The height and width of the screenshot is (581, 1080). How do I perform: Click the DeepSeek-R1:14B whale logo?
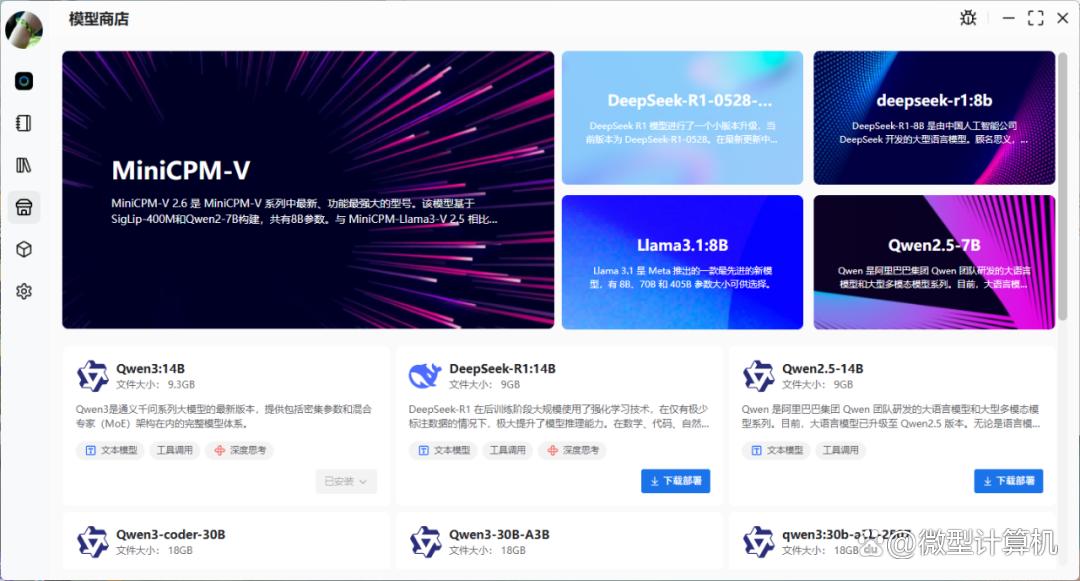coord(425,376)
